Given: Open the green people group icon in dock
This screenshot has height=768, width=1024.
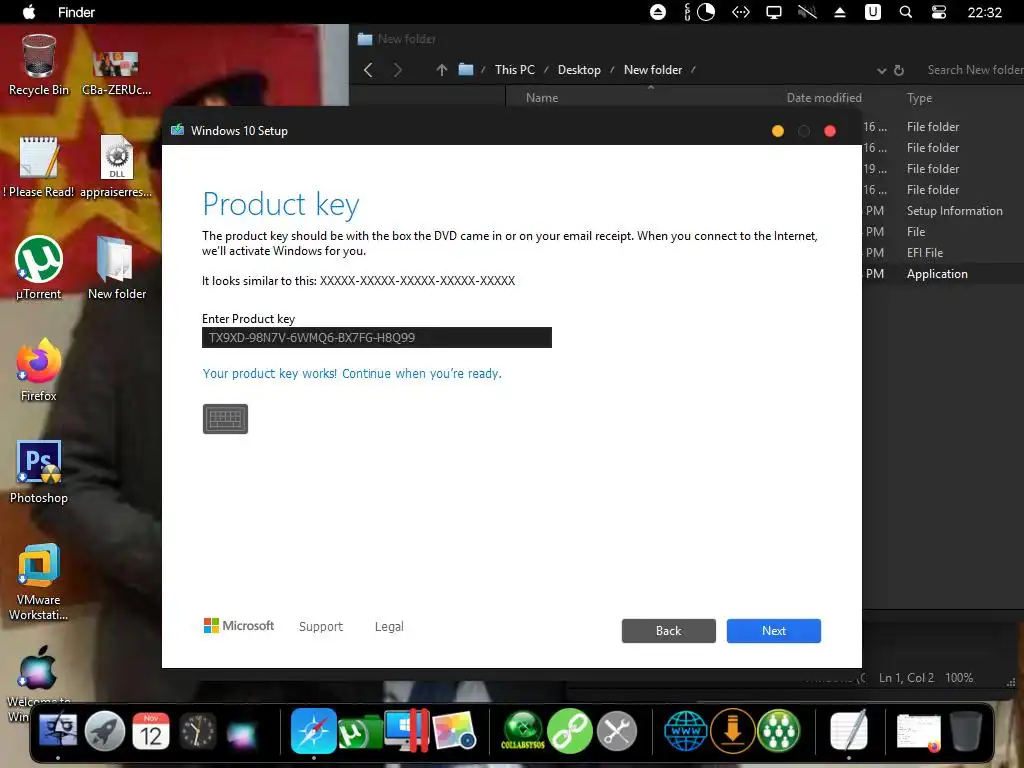Looking at the screenshot, I should 778,731.
